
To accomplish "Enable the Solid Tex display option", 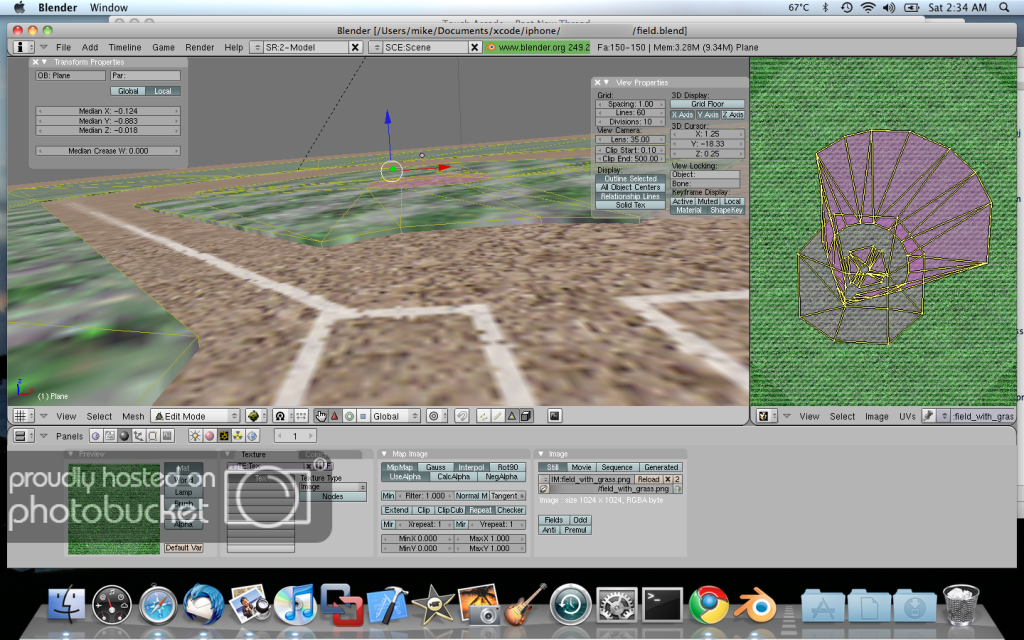I will click(x=630, y=205).
